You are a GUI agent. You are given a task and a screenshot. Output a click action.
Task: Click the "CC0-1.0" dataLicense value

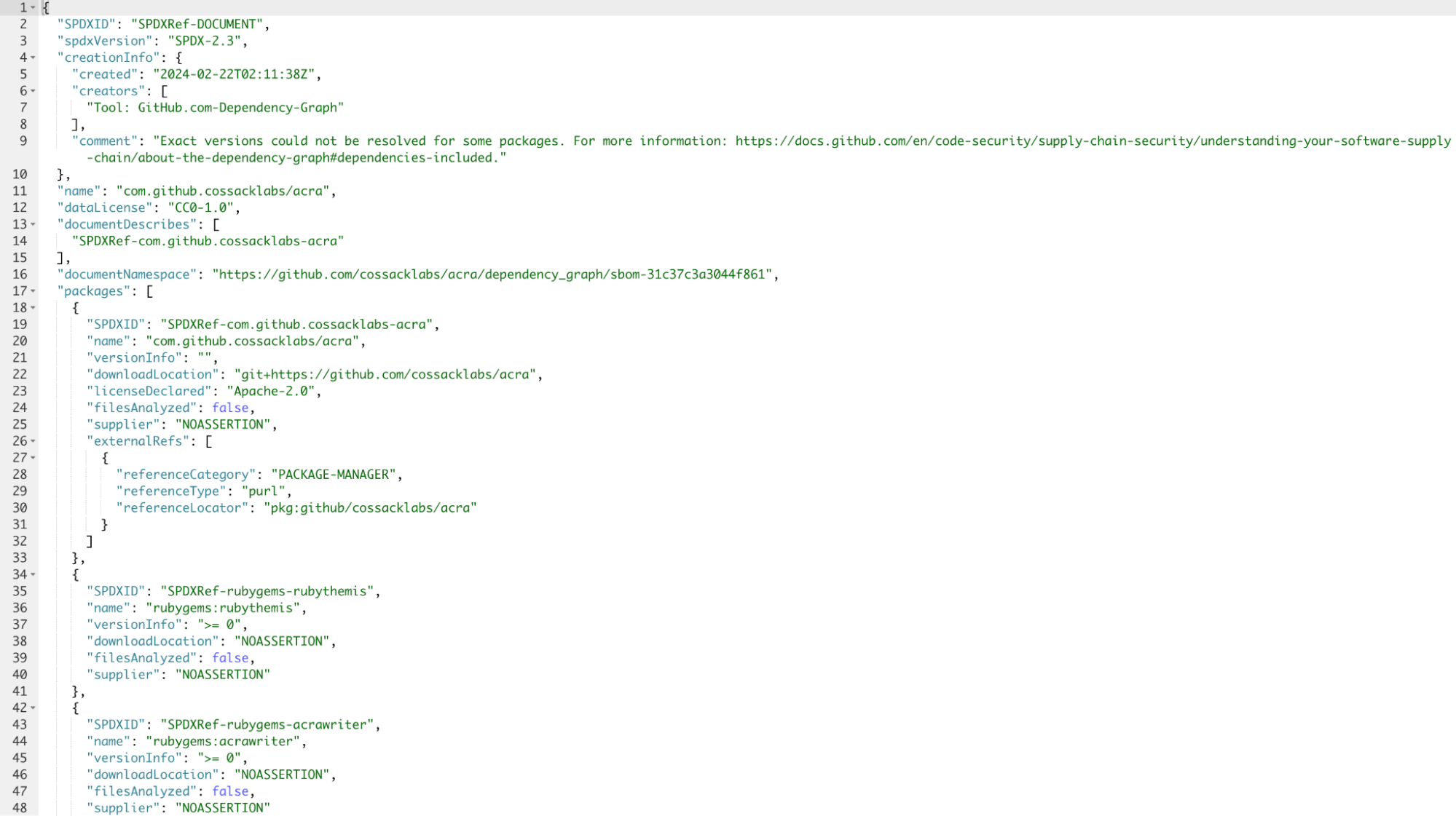(200, 207)
